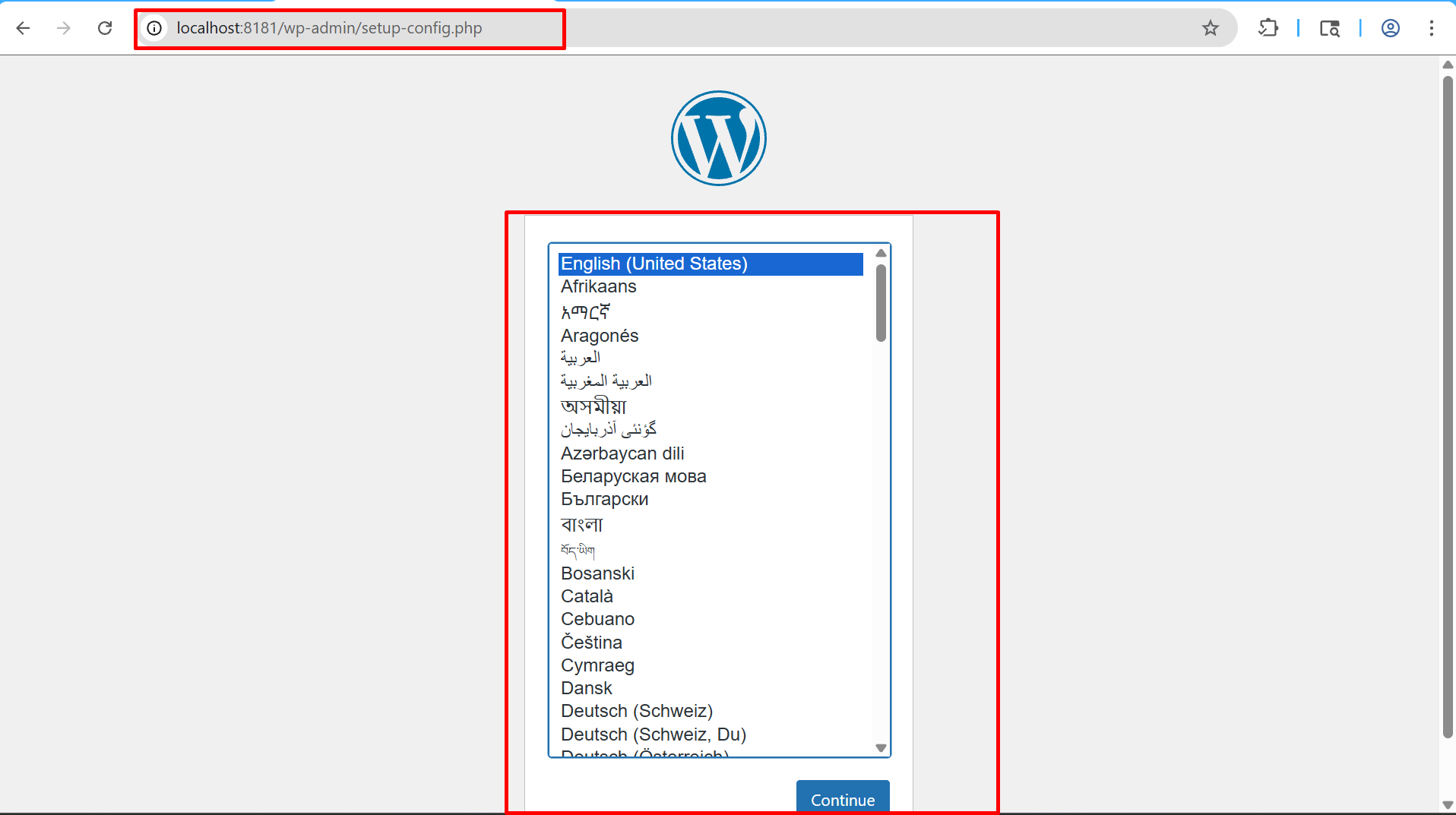
Task: Click the WordPress logo
Action: tap(719, 138)
